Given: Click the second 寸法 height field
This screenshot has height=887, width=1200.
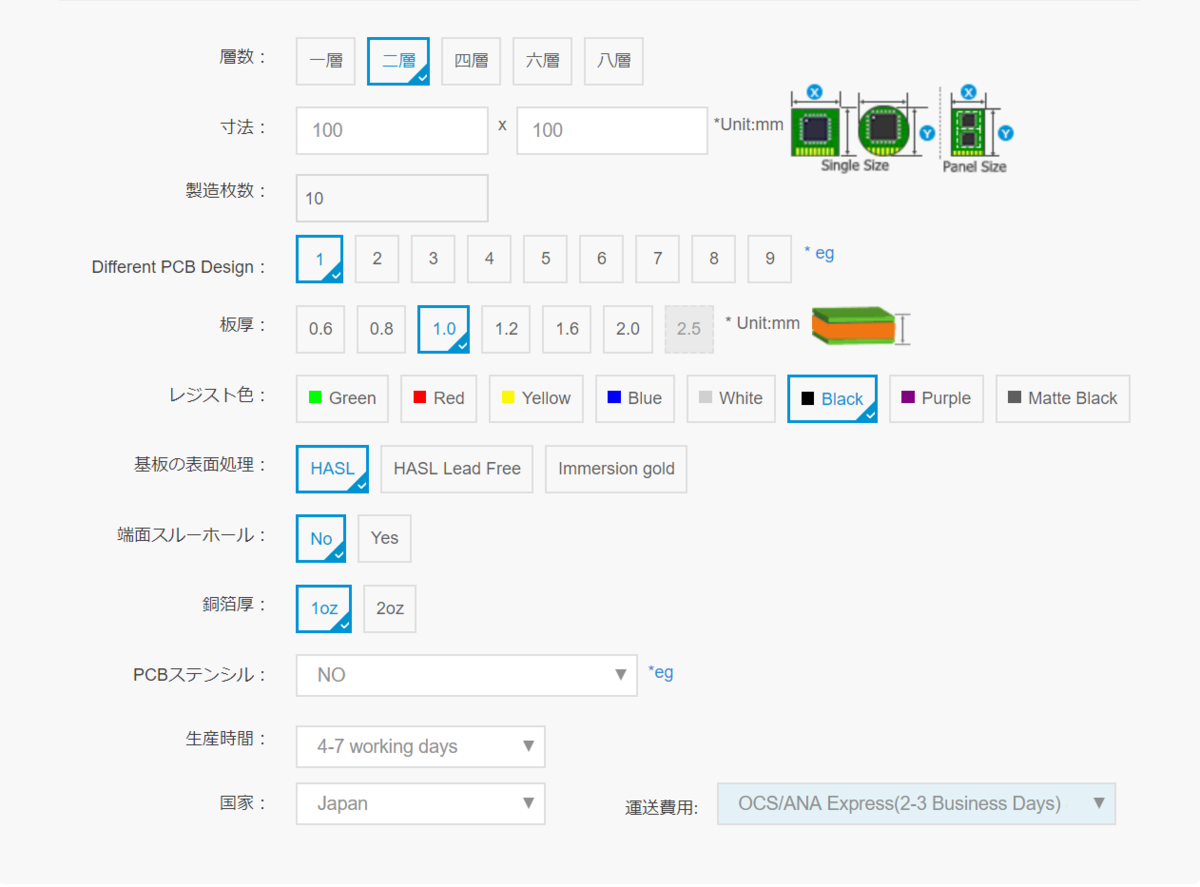Looking at the screenshot, I should point(612,130).
